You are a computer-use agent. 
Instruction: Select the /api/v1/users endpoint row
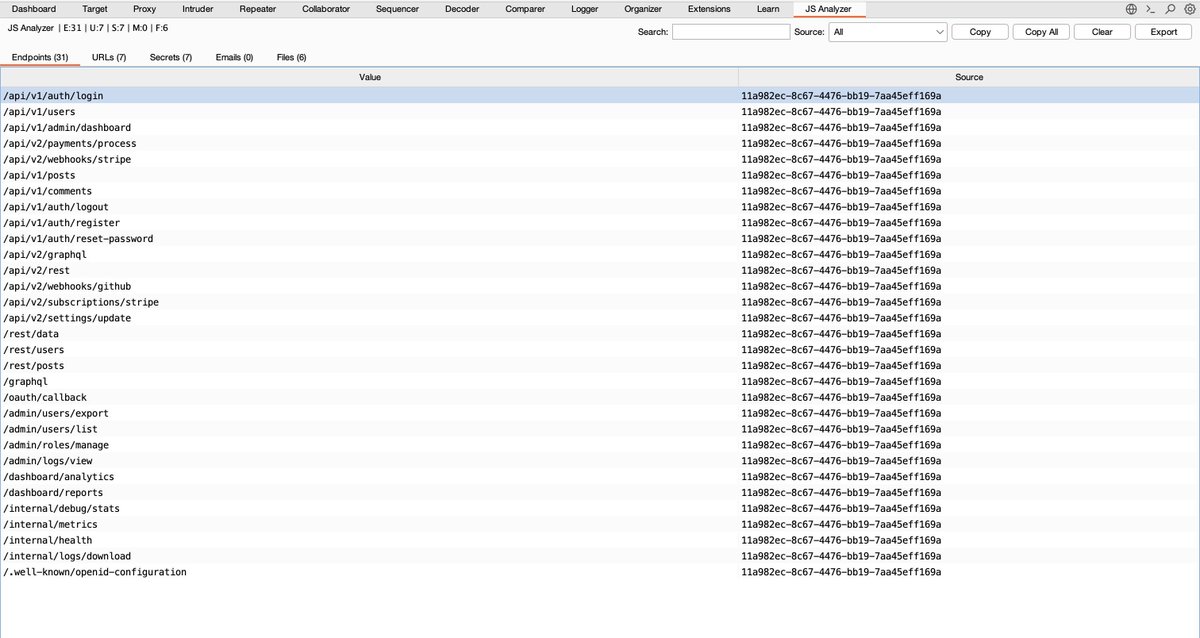click(600, 112)
